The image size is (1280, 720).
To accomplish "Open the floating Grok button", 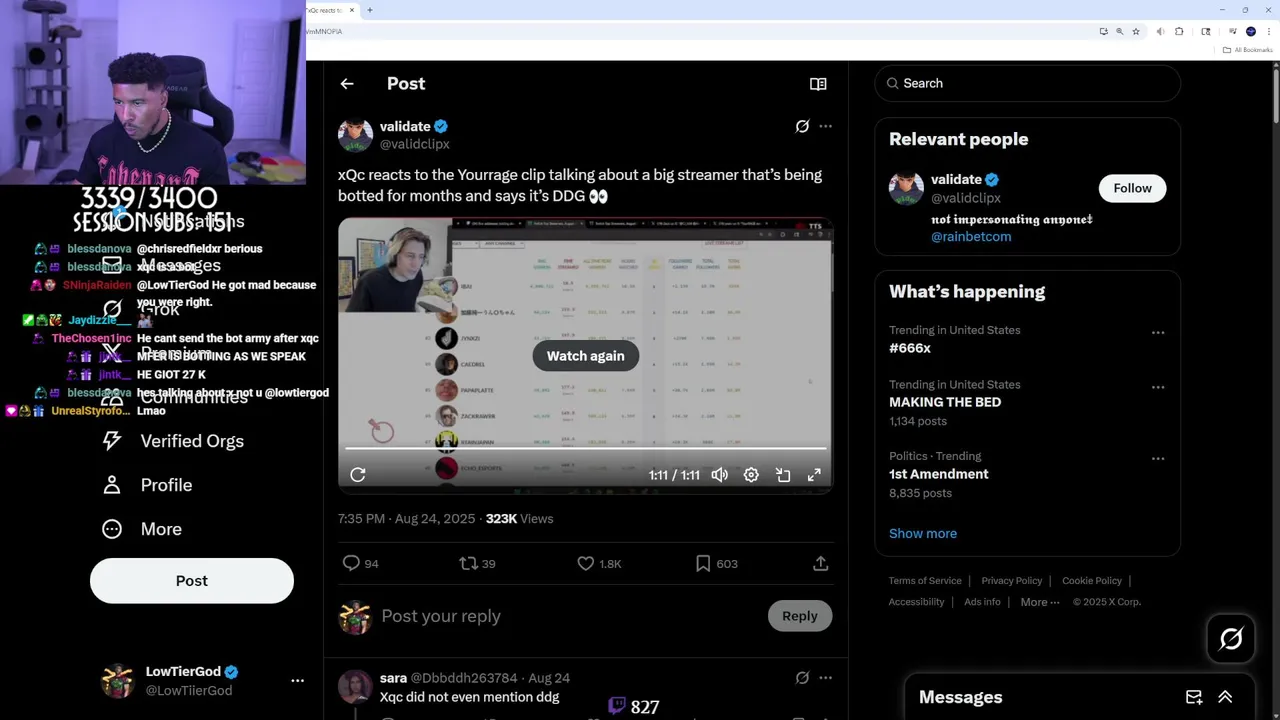I will click(x=1231, y=638).
